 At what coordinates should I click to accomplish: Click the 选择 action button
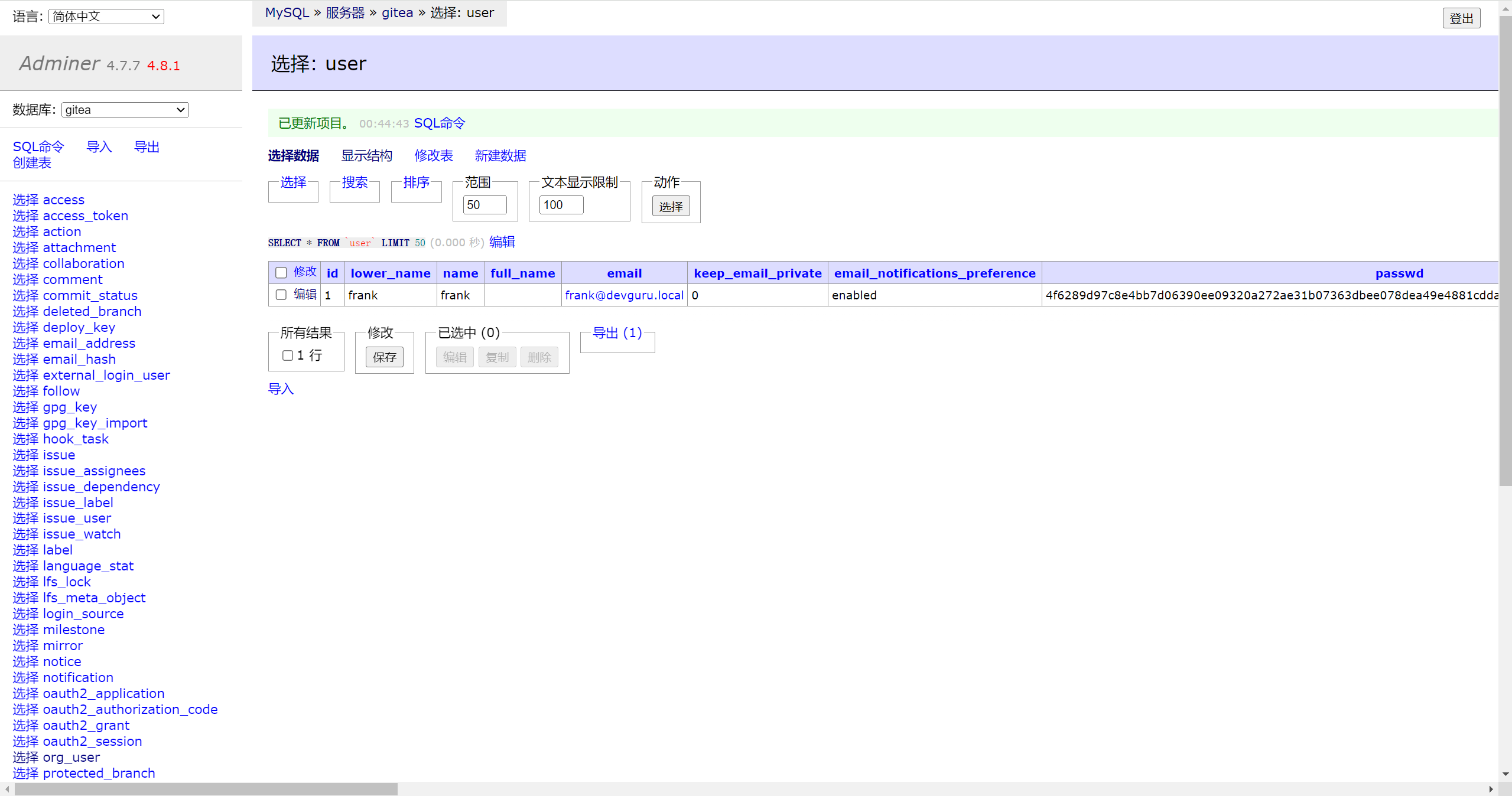pyautogui.click(x=671, y=207)
